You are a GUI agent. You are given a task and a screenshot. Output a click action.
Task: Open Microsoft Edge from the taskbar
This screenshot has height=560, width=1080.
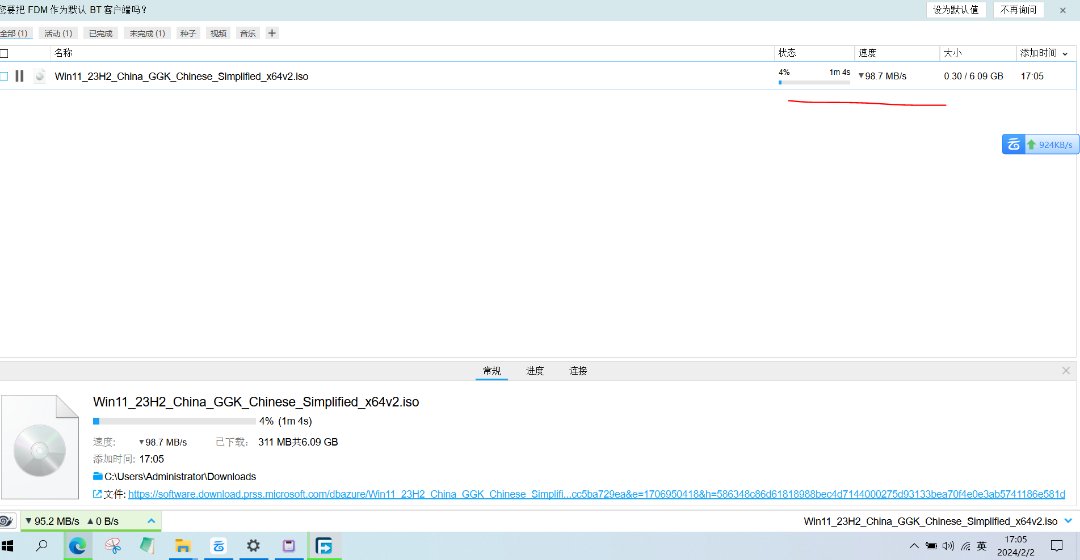point(77,546)
